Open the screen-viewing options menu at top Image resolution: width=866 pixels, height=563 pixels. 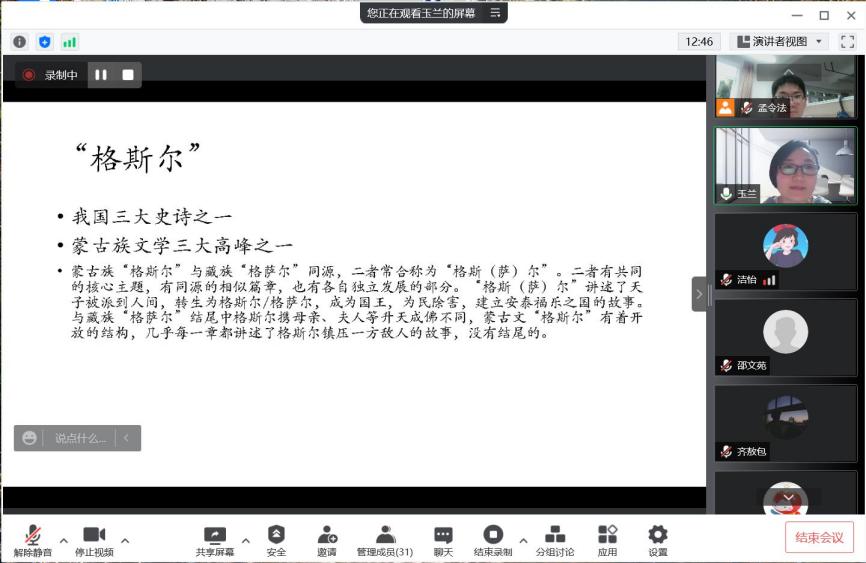[495, 13]
